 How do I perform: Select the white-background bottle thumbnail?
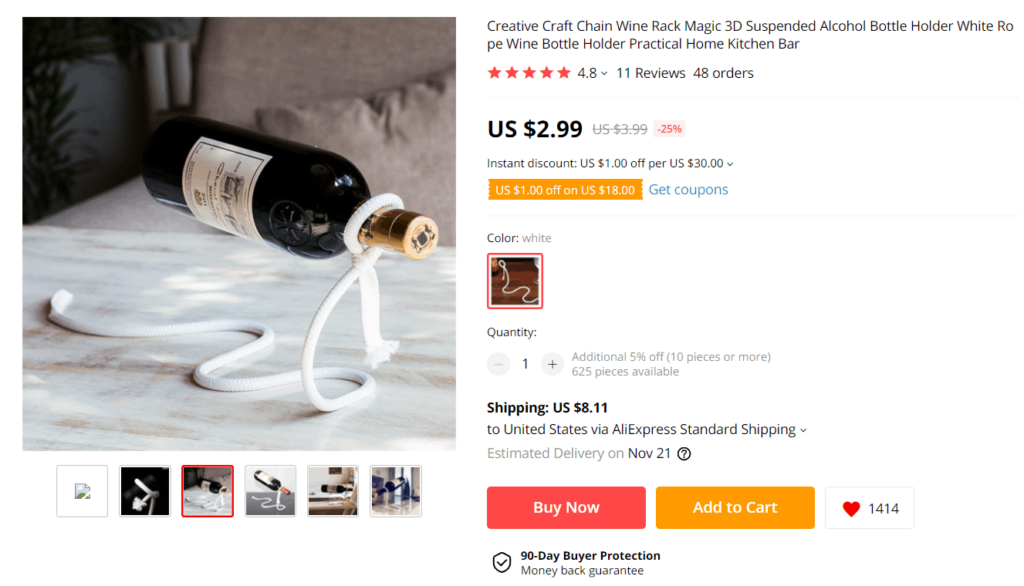click(270, 491)
